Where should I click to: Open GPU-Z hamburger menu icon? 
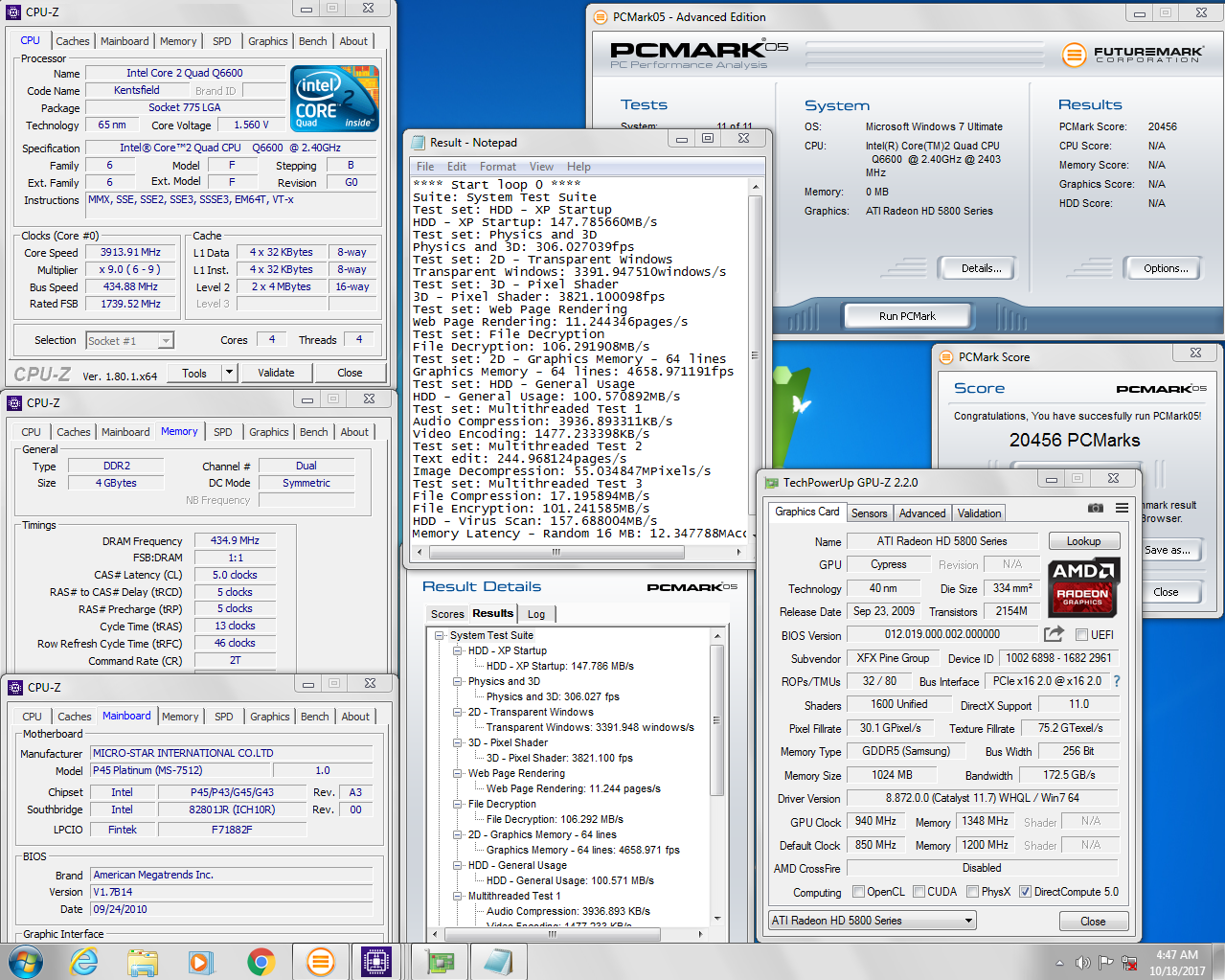coord(1122,508)
